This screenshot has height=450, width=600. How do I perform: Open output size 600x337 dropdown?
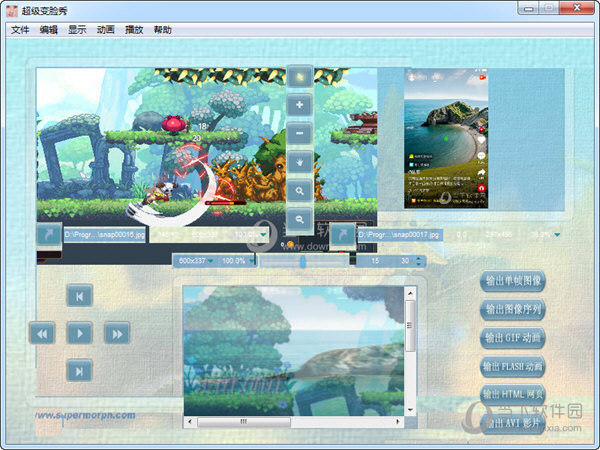(x=210, y=261)
